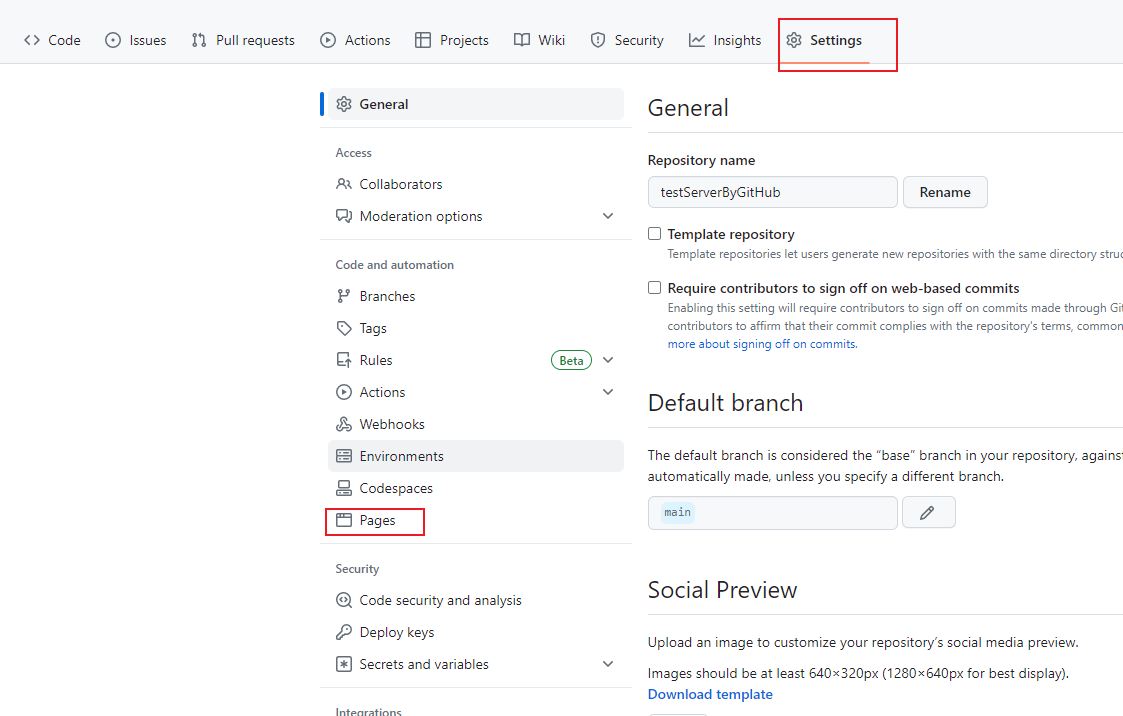Expand the Moderation options section
The width and height of the screenshot is (1123, 716).
coord(608,216)
